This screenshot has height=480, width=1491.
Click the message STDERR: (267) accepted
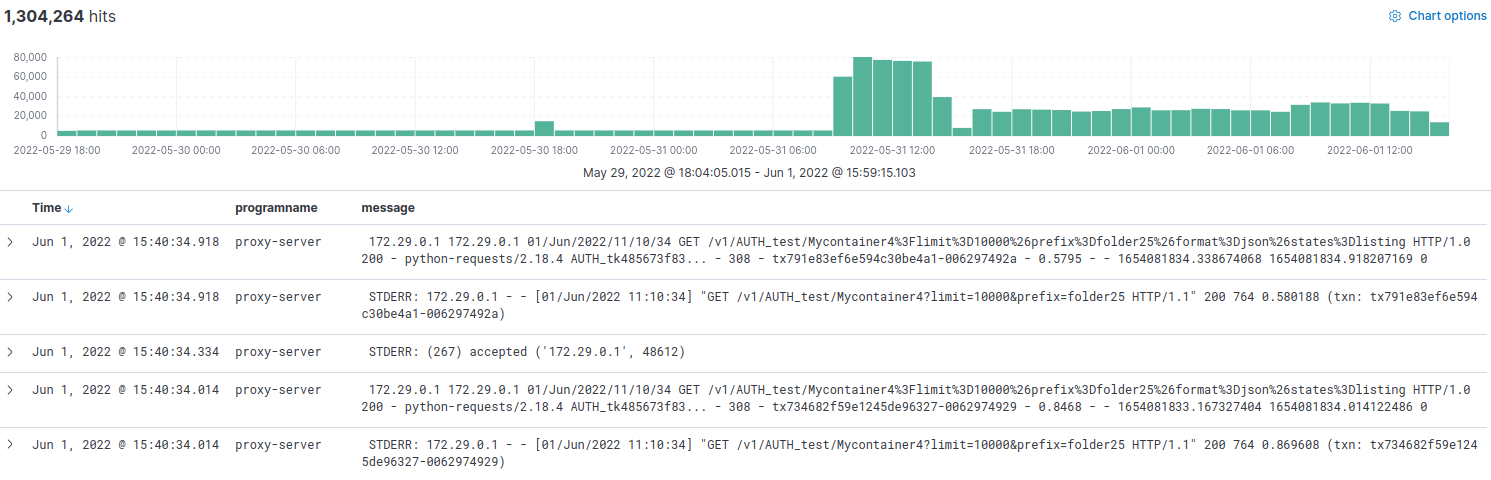click(527, 352)
